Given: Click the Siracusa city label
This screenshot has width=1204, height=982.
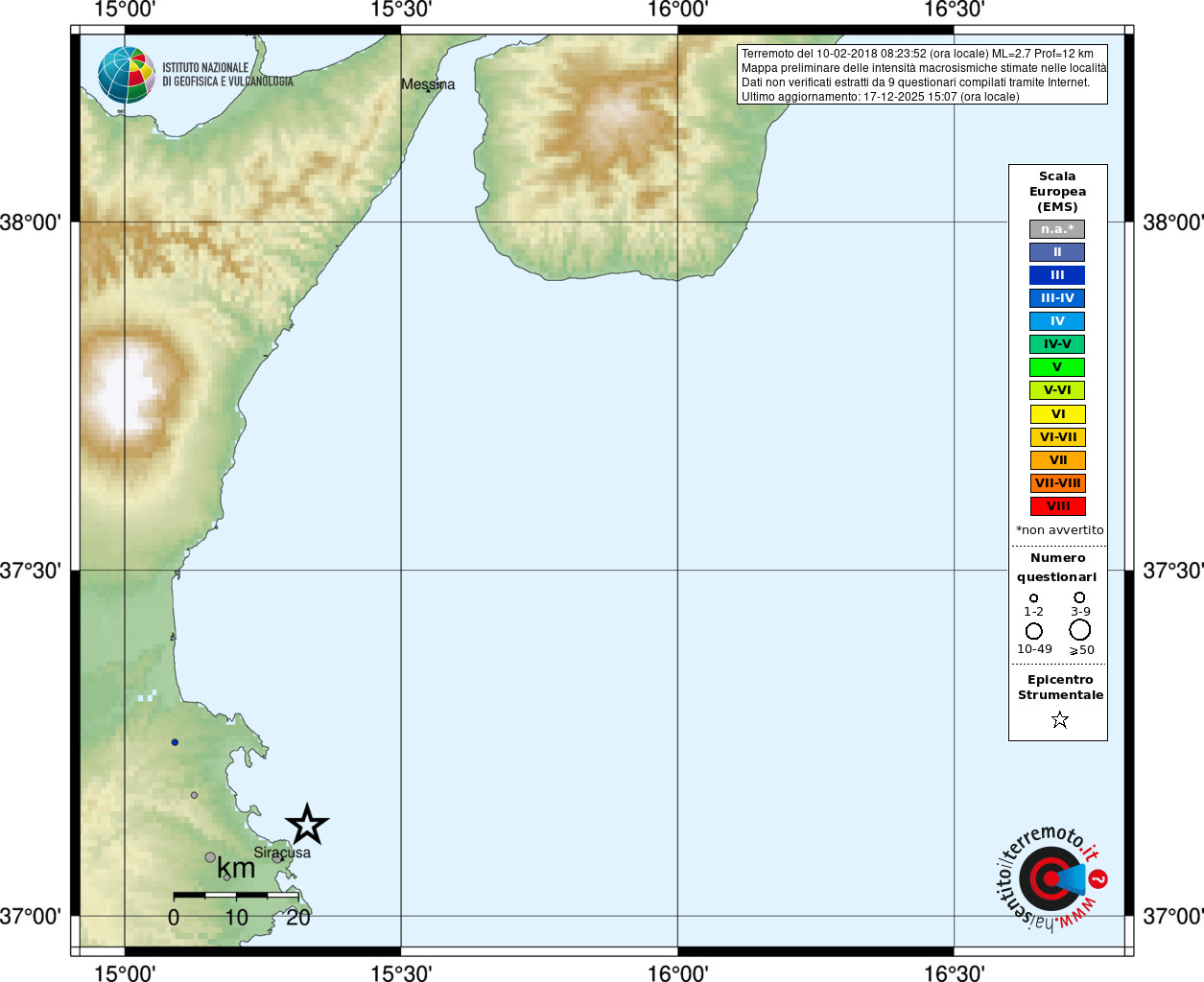Looking at the screenshot, I should pyautogui.click(x=282, y=853).
